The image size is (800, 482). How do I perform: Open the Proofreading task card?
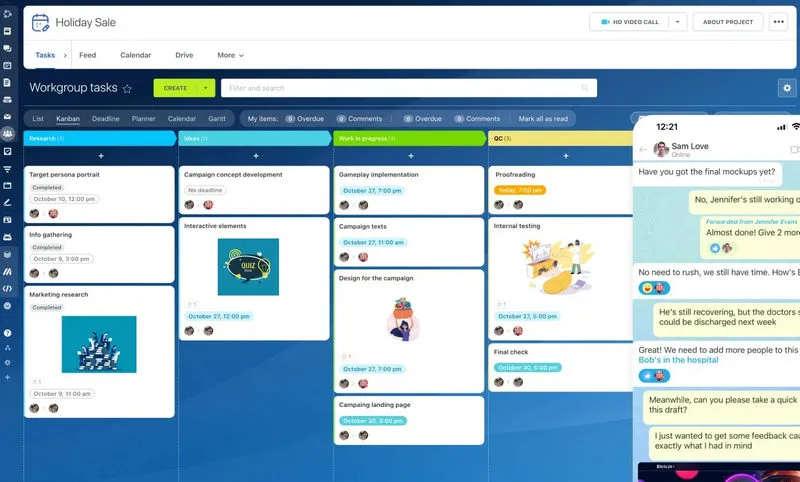pyautogui.click(x=561, y=189)
